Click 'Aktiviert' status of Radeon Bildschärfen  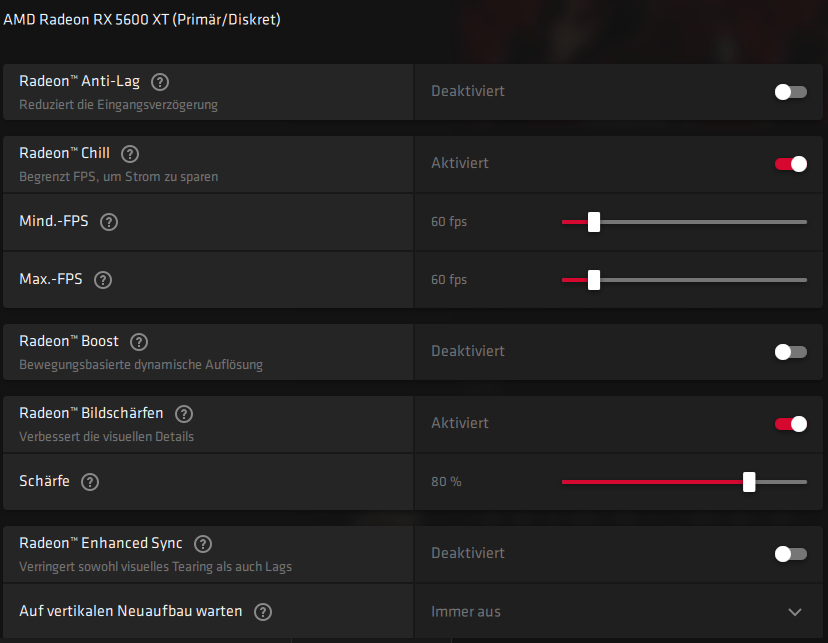pyautogui.click(x=460, y=423)
